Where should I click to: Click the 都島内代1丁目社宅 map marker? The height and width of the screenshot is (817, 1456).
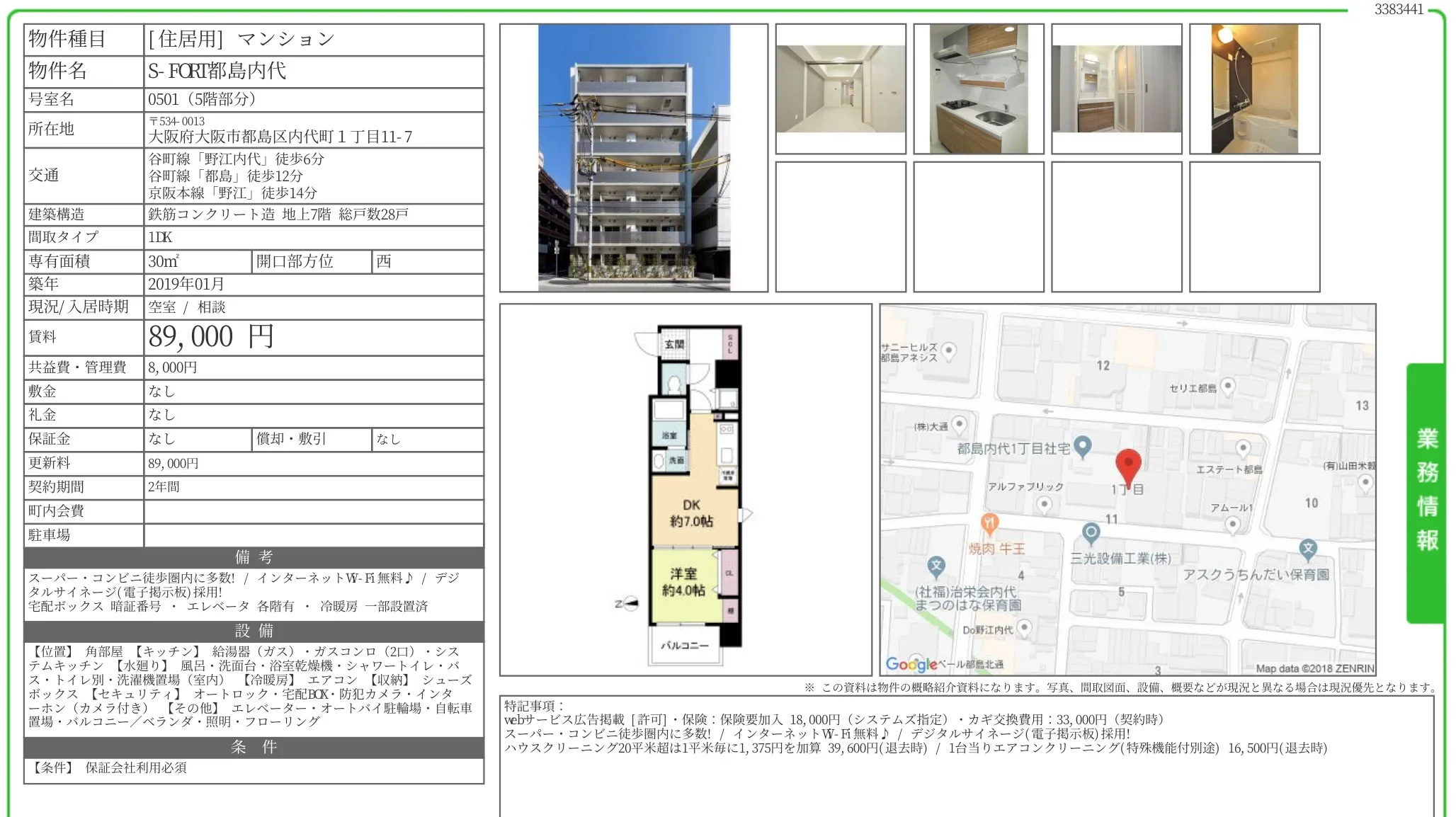1082,446
